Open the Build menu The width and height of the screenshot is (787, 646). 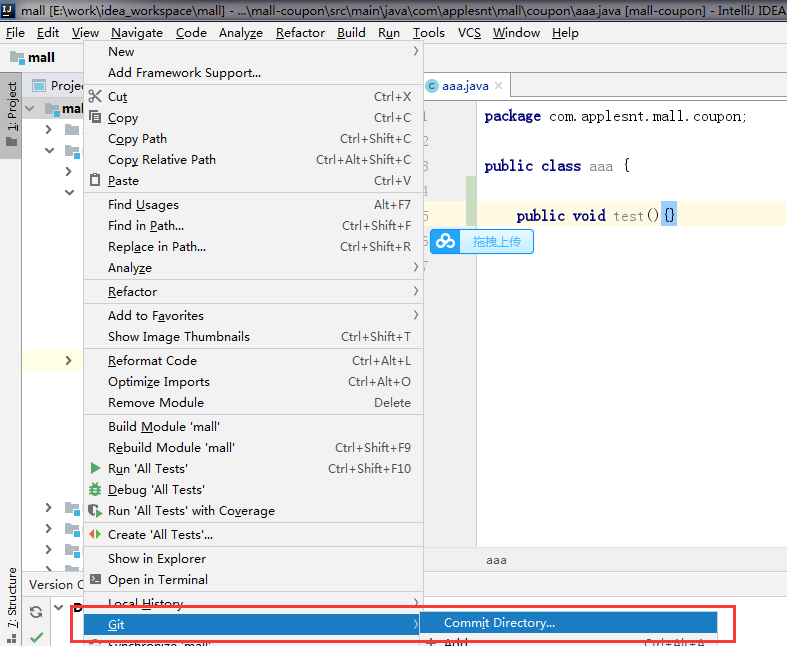351,33
